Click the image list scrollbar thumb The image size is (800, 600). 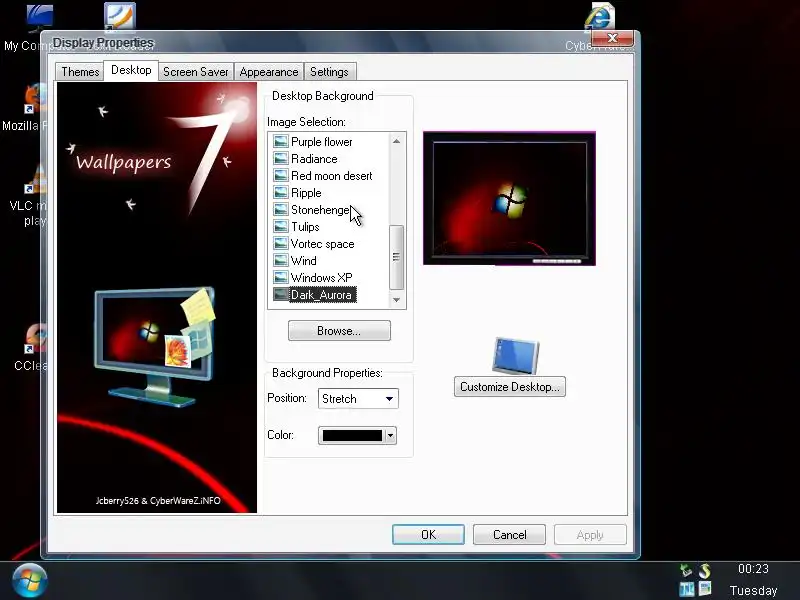396,257
